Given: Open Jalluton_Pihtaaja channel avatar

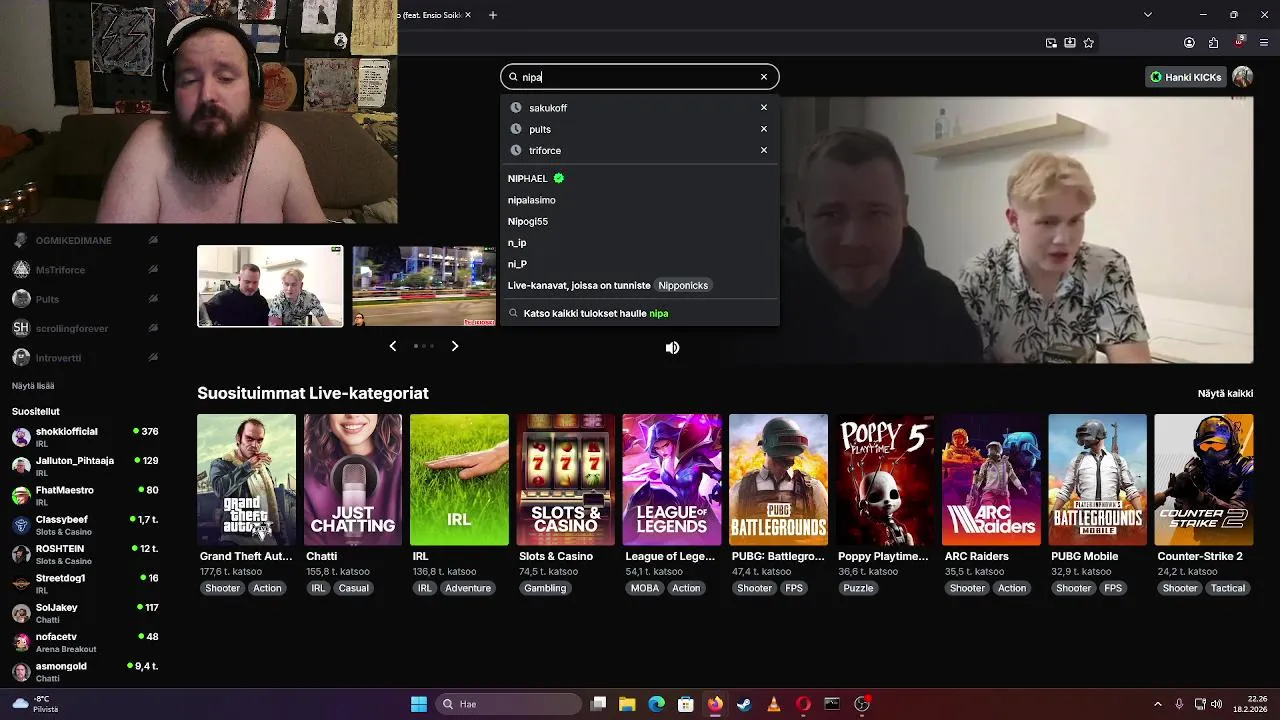Looking at the screenshot, I should point(21,467).
